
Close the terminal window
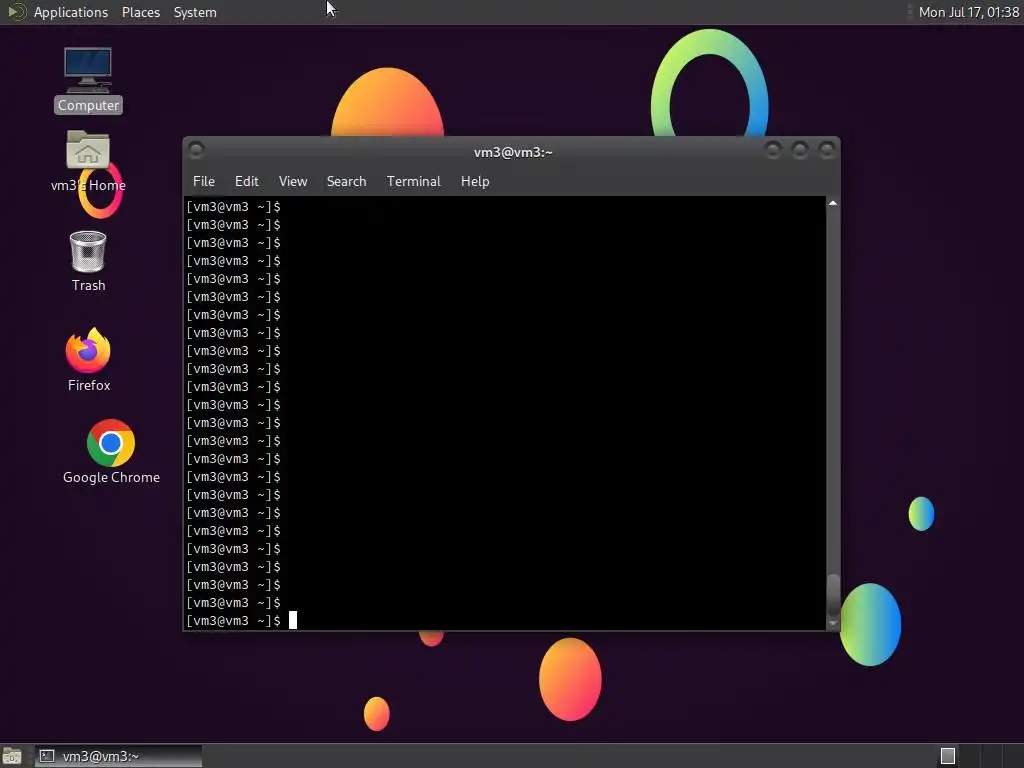click(827, 150)
